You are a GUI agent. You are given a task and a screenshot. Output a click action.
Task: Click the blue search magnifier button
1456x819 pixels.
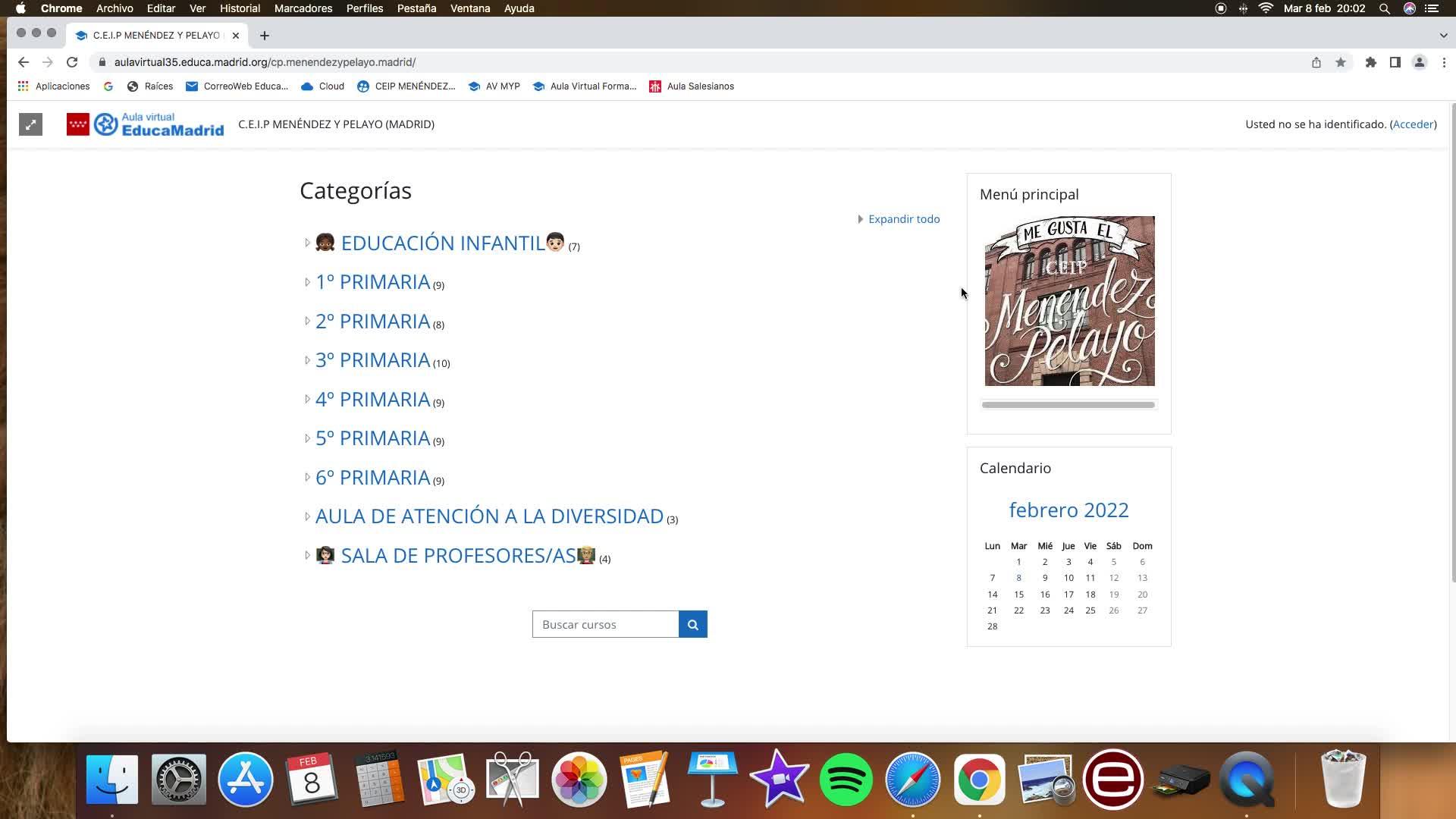point(692,624)
